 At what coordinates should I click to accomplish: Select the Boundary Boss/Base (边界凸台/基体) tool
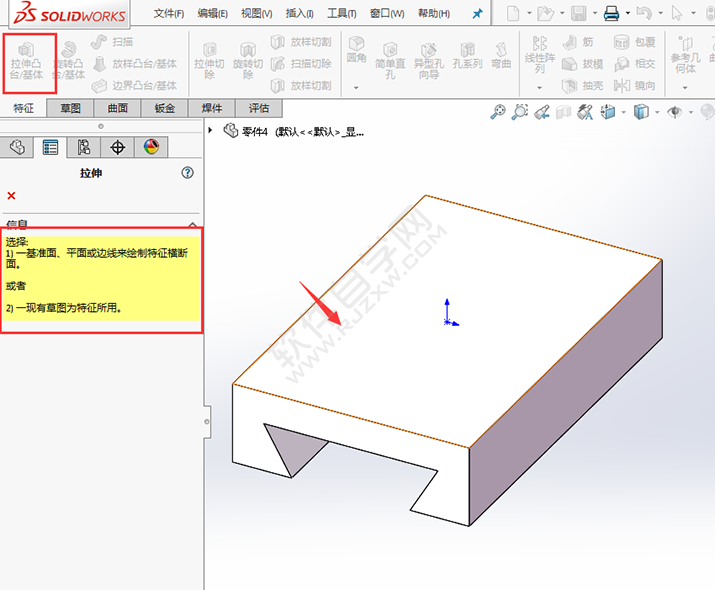pos(135,85)
